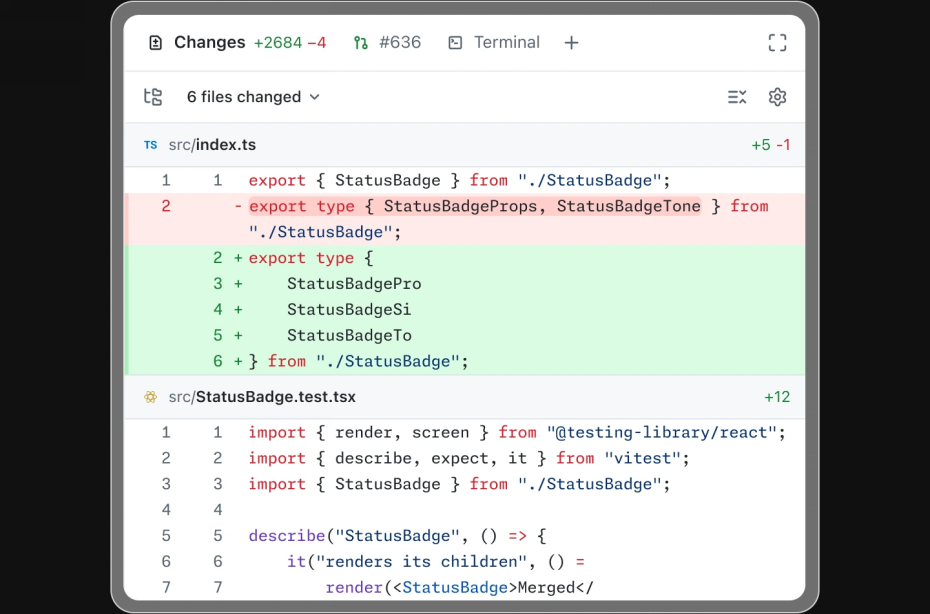
Task: Open the StatusBadge.test.tsx filename link
Action: tap(276, 397)
